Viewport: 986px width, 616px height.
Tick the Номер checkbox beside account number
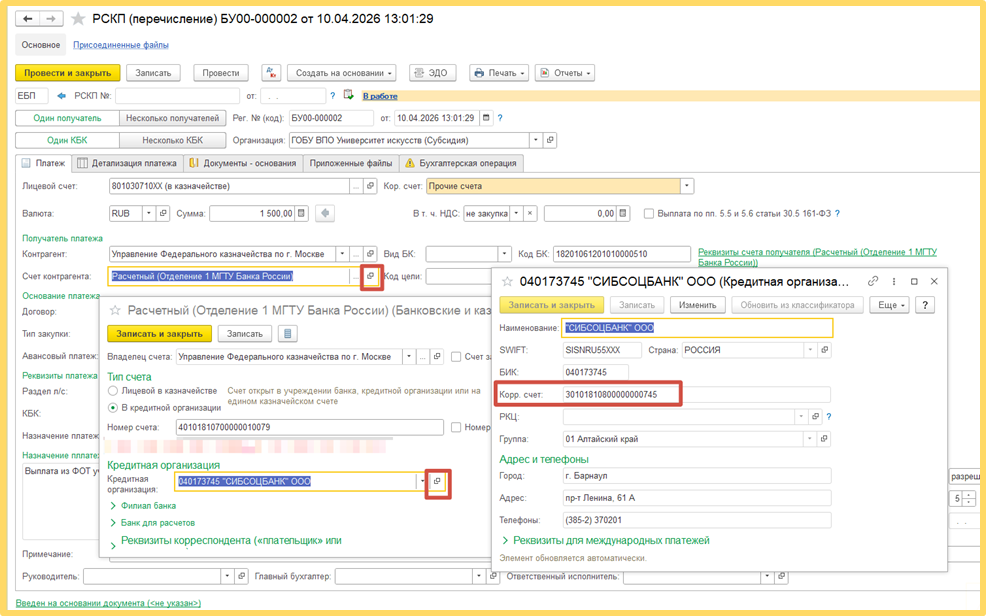click(x=457, y=427)
